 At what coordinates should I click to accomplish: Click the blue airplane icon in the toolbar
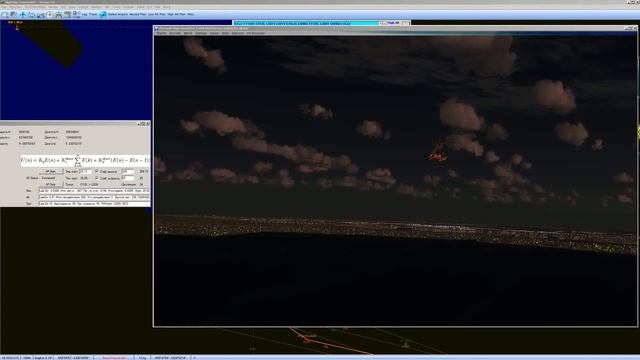pos(23,15)
